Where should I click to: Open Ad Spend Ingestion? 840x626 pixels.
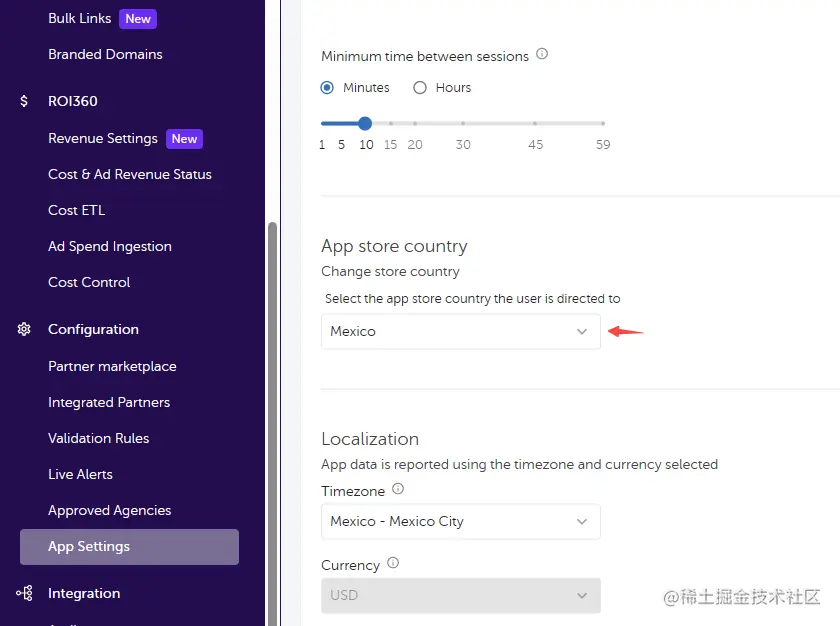[x=110, y=246]
